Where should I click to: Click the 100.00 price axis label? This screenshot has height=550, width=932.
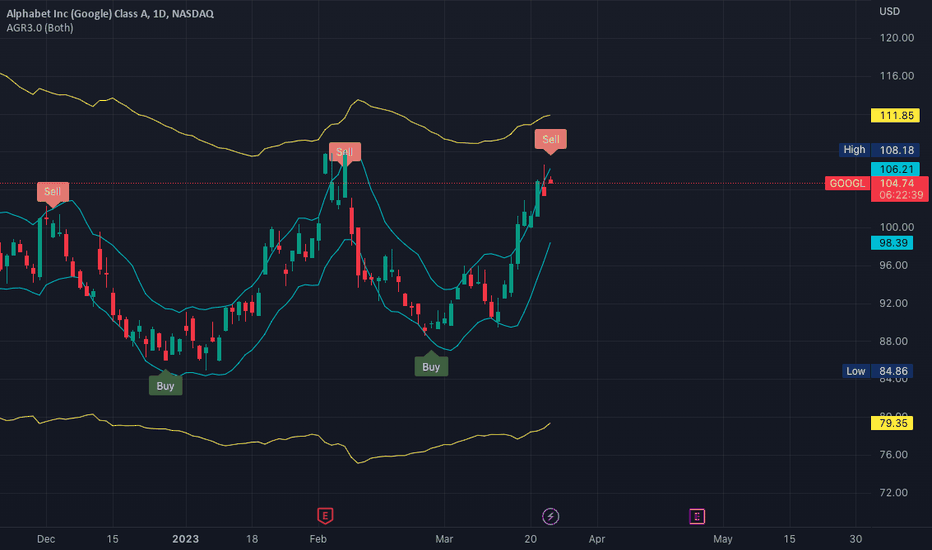tap(896, 227)
